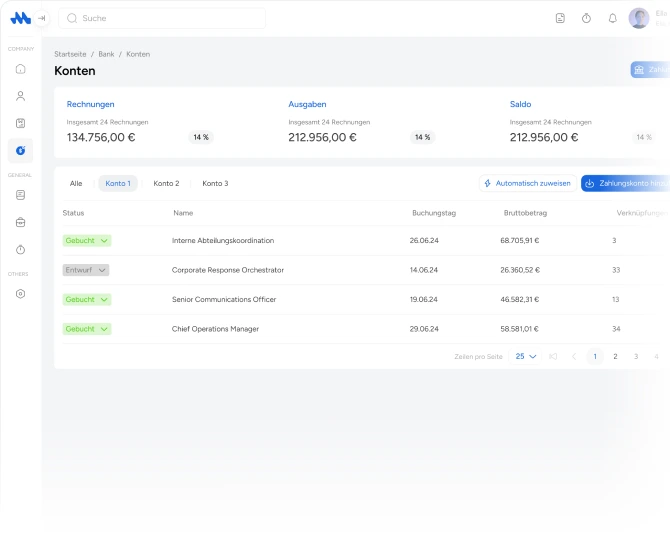This screenshot has width=670, height=539.
Task: Go to page 2 in pagination
Action: pyautogui.click(x=615, y=356)
